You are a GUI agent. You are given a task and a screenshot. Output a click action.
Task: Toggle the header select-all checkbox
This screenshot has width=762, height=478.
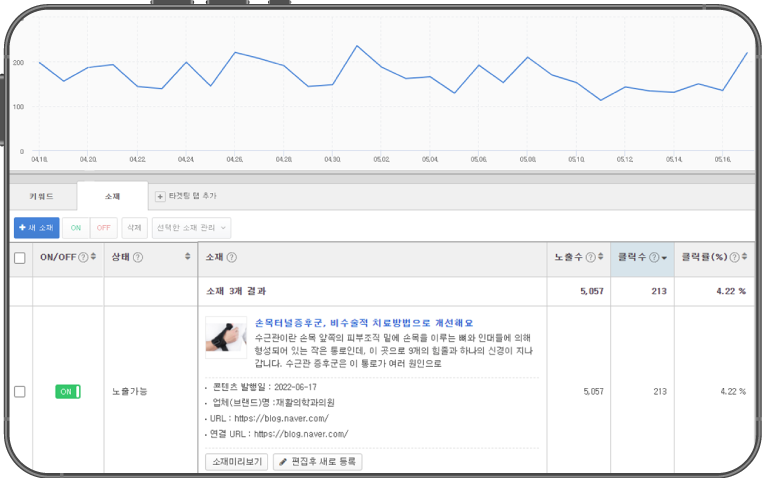20,258
